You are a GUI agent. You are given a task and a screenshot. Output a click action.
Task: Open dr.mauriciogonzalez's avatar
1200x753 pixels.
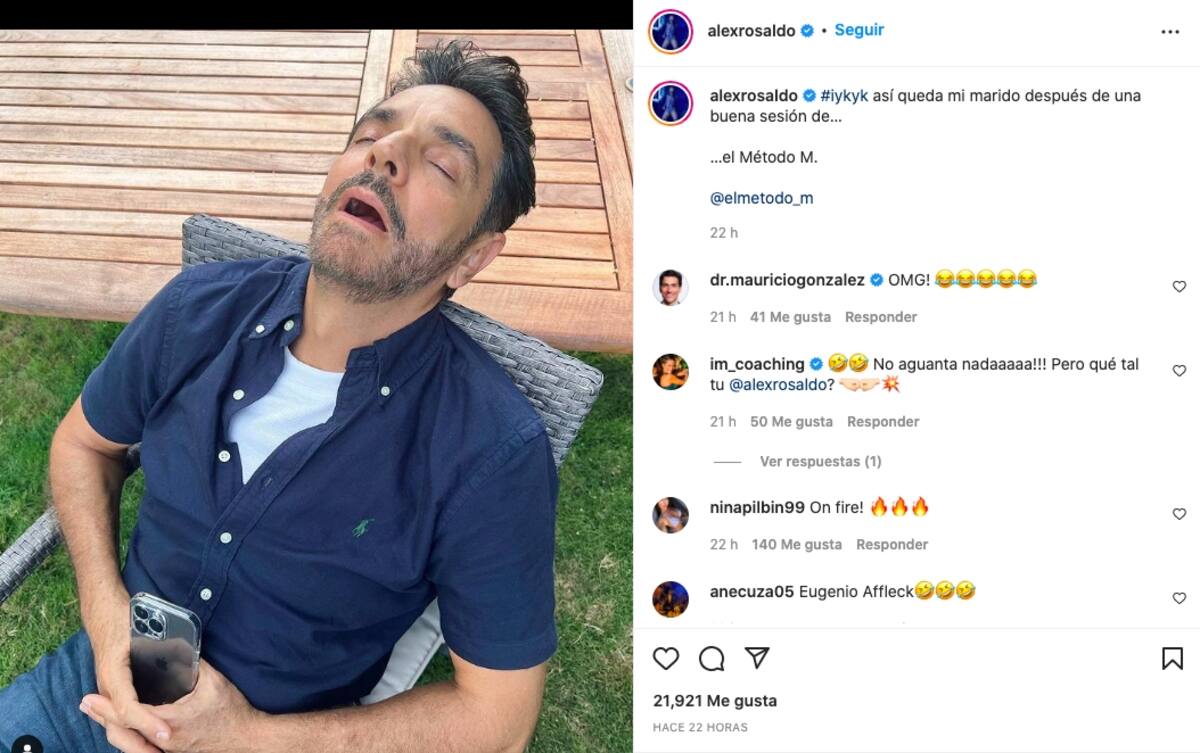click(x=670, y=288)
